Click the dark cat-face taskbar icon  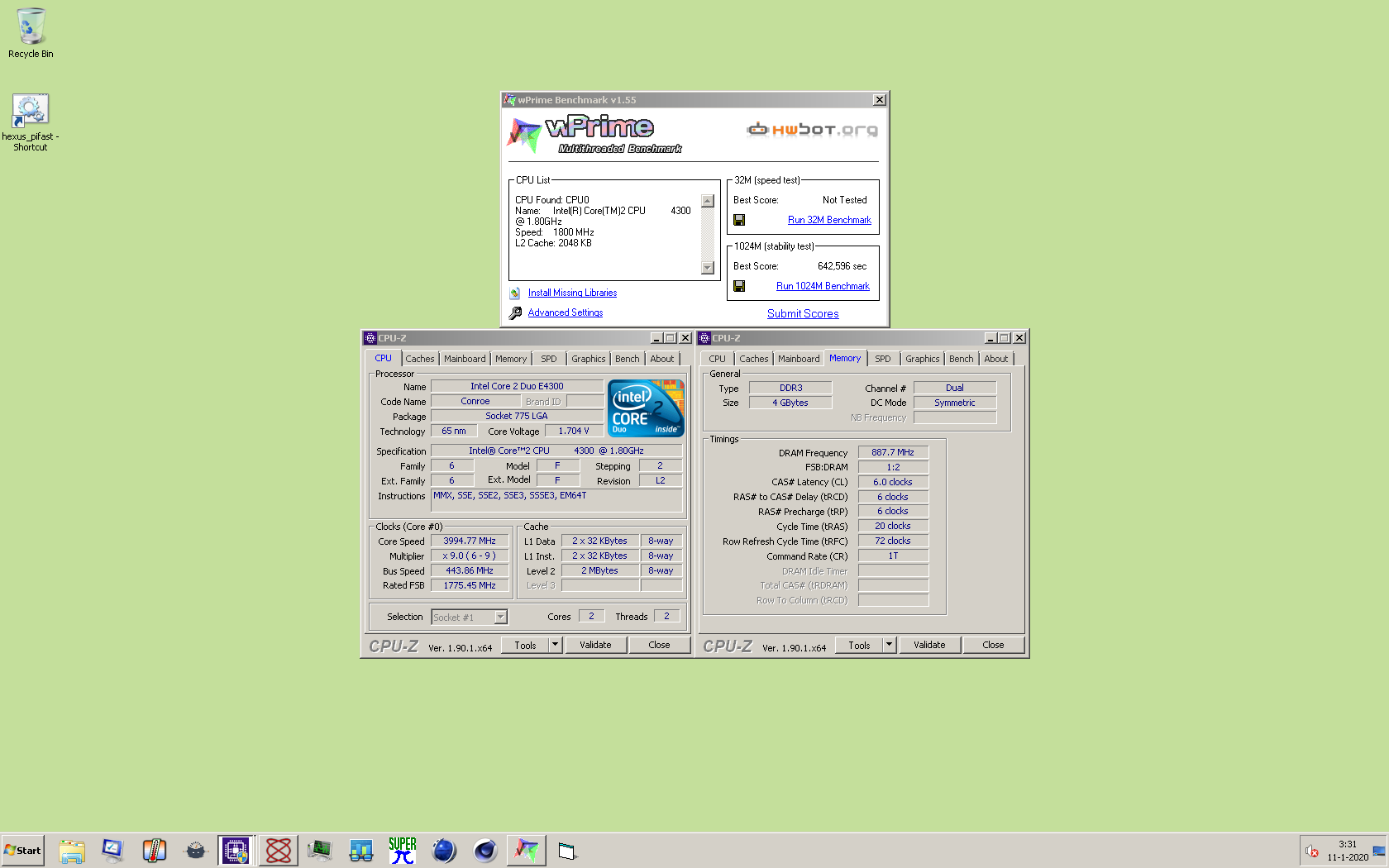pyautogui.click(x=195, y=851)
